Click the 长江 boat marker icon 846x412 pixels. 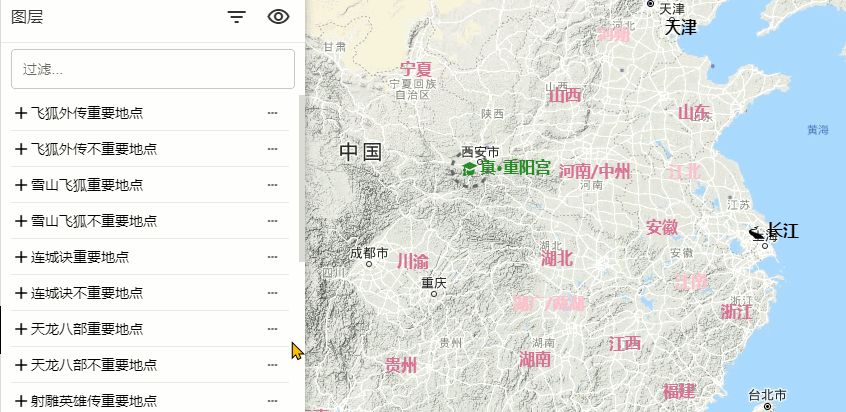click(756, 232)
